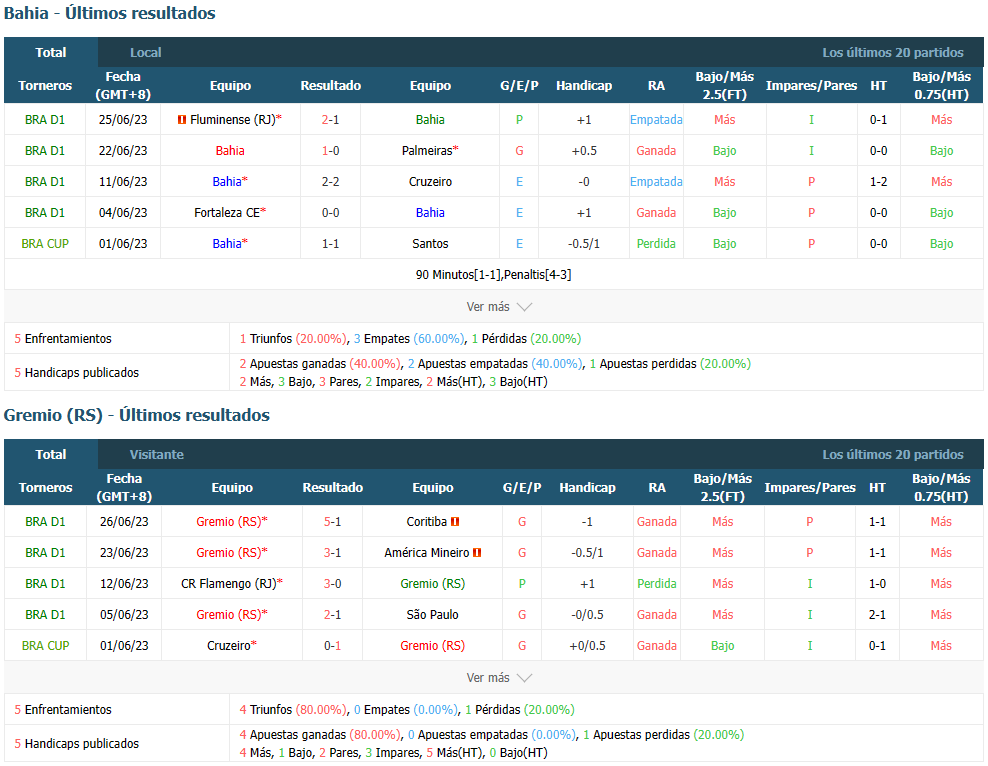Click the date 25/06/23 in Bahia table
Screen dimensions: 988x766
tap(123, 120)
